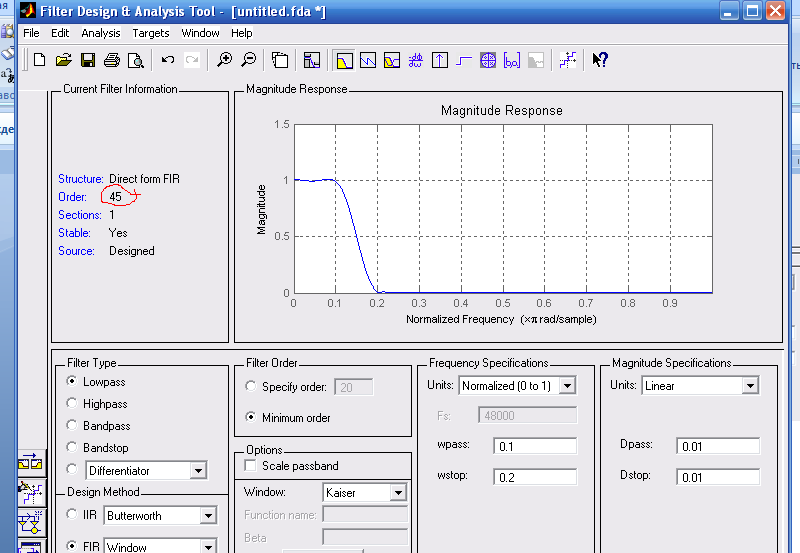Click the grayed Redo icon

(x=192, y=60)
